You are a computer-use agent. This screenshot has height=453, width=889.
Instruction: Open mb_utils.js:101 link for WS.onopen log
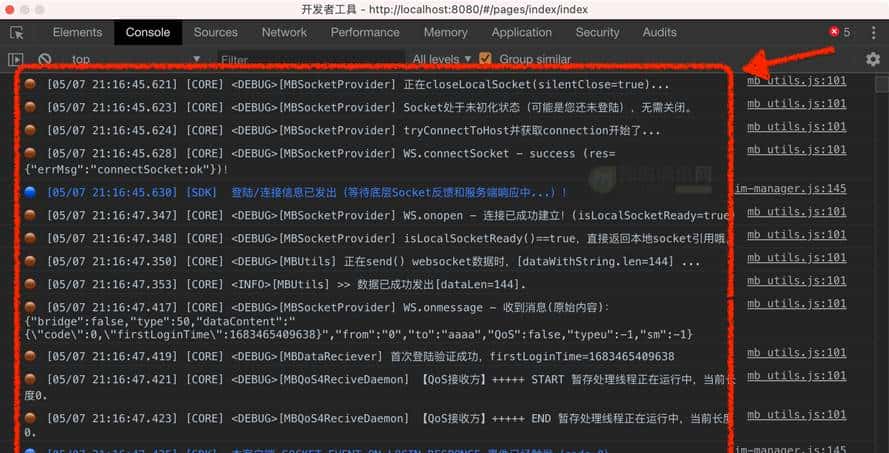click(797, 211)
